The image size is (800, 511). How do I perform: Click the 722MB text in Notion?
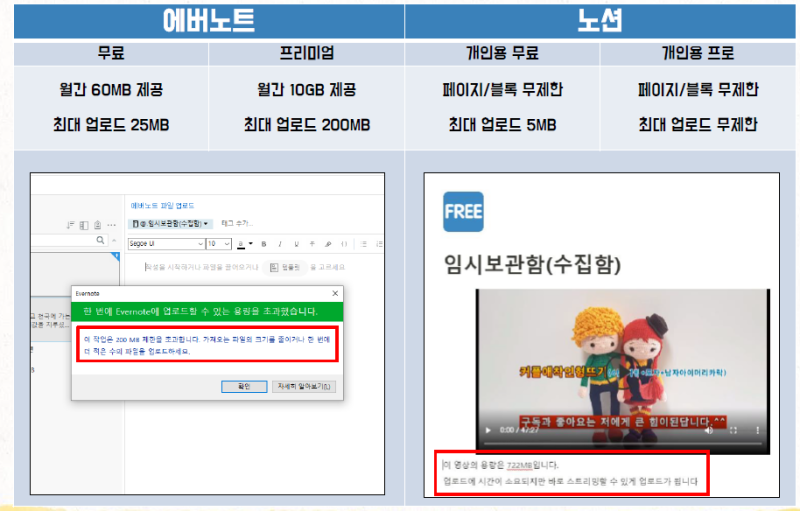tap(519, 465)
